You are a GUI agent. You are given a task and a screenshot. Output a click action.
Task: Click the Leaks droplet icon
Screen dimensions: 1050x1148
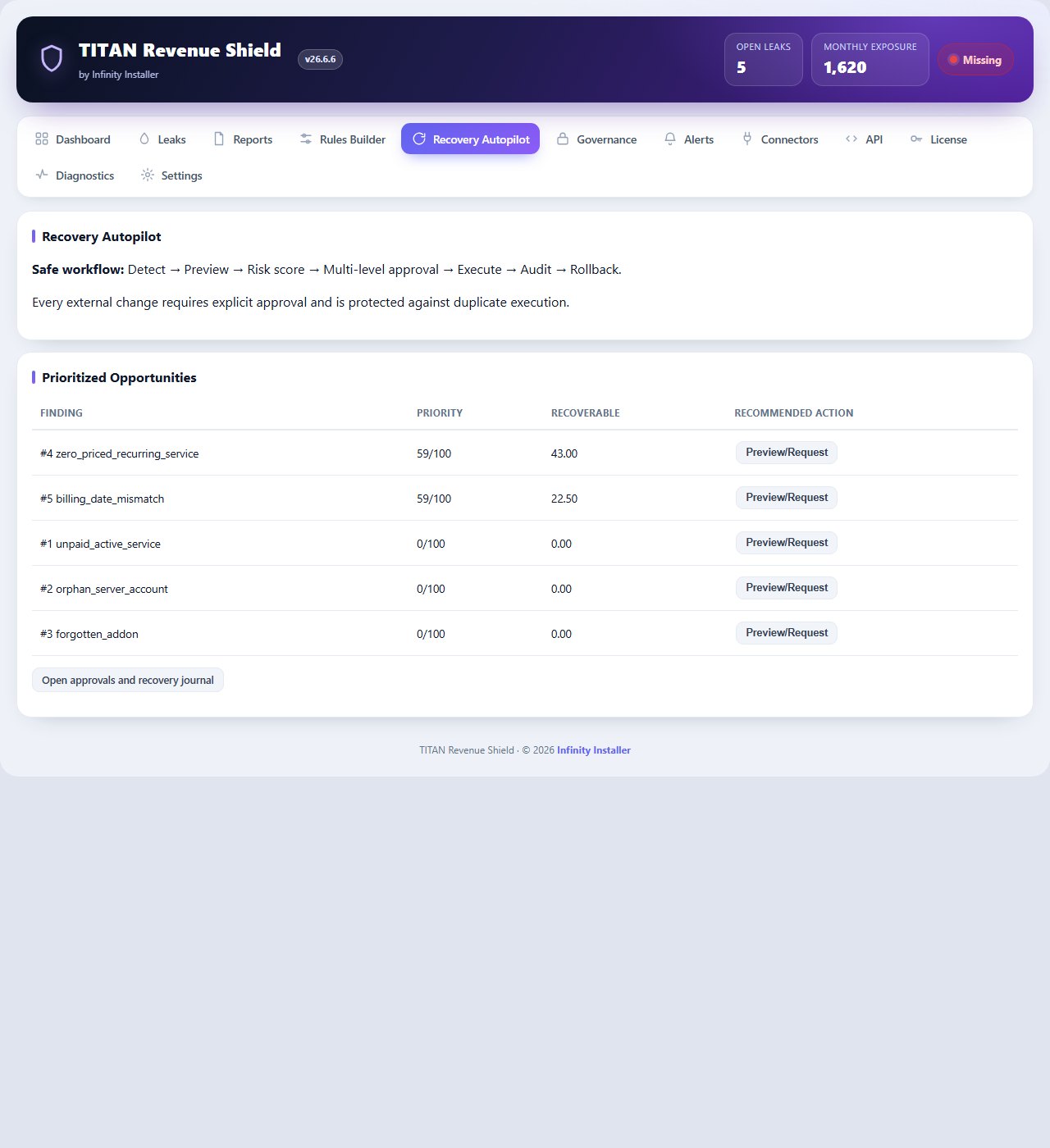point(144,139)
